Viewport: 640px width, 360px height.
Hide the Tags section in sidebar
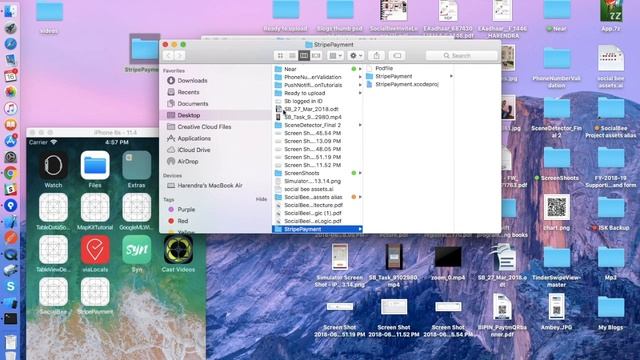(261, 199)
